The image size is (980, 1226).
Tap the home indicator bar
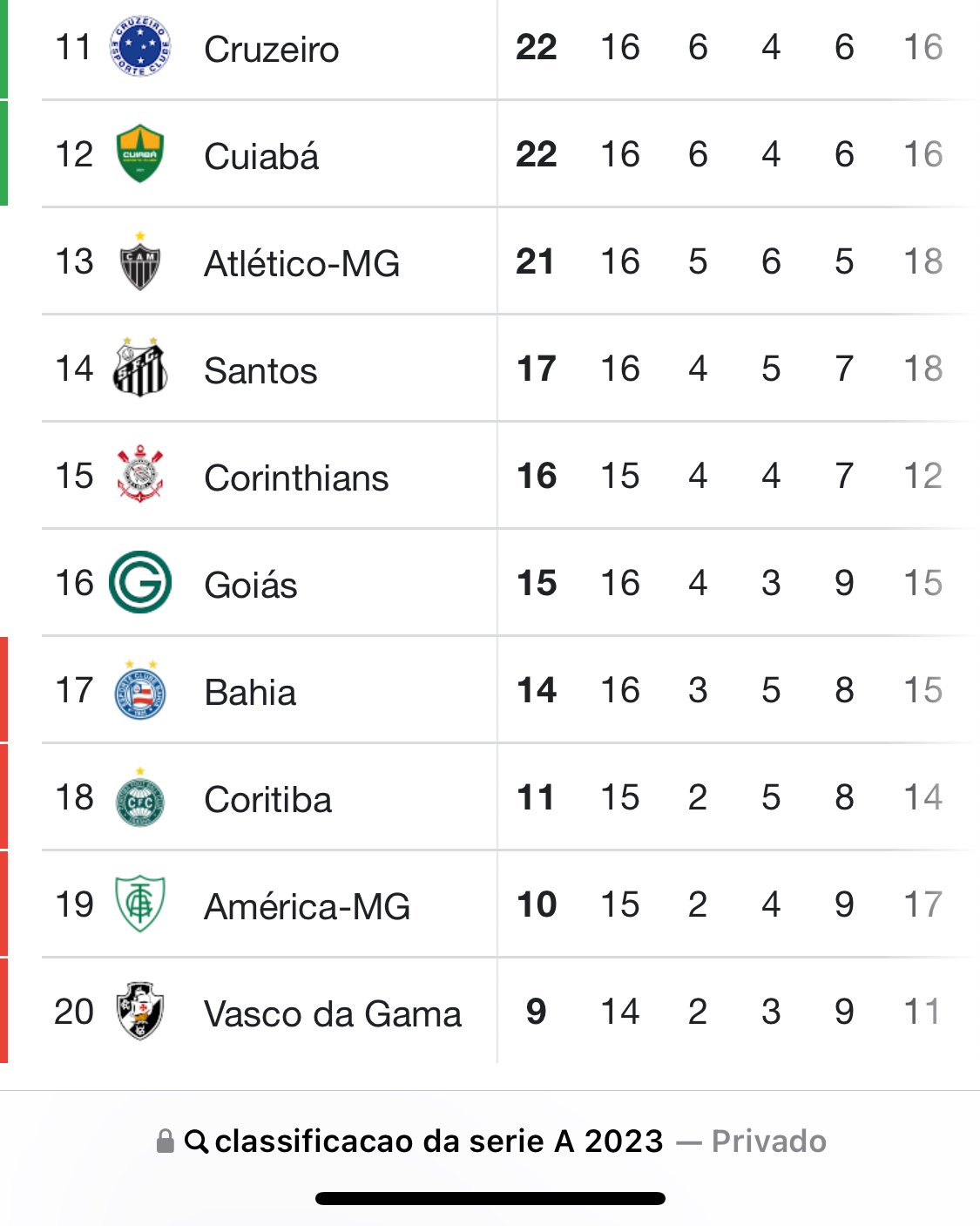(490, 1199)
